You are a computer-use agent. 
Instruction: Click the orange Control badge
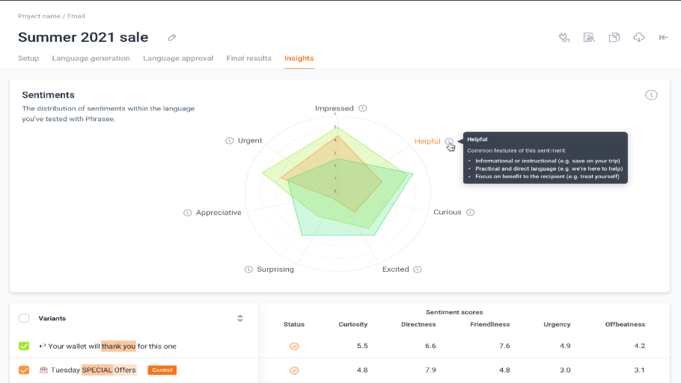(162, 370)
